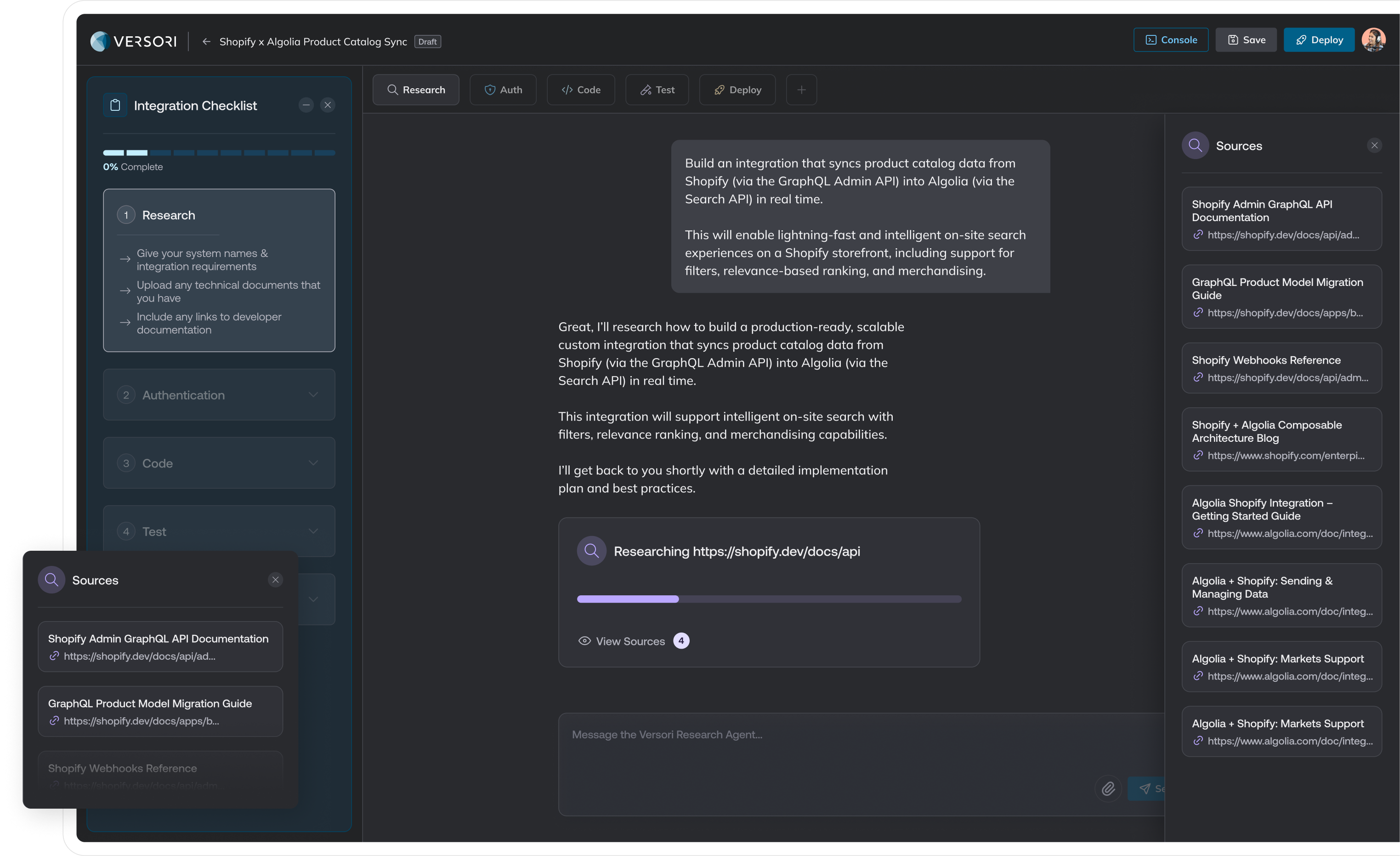This screenshot has height=856, width=1400.
Task: Open Algolia Shopify Integration Getting Started Guide
Action: pos(1281,517)
